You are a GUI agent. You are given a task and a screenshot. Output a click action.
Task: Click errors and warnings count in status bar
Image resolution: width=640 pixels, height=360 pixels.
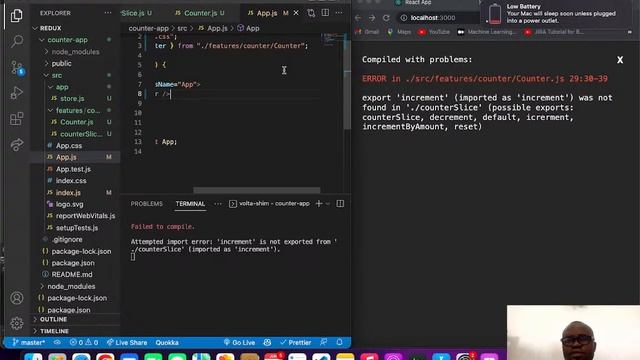click(x=84, y=342)
